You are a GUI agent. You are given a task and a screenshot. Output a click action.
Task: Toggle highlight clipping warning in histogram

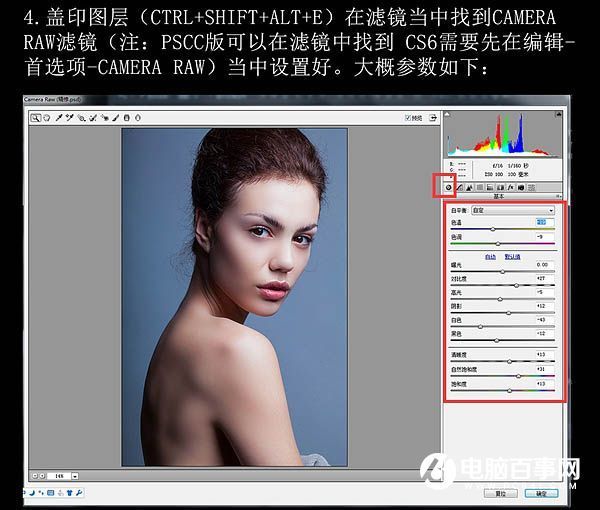click(x=559, y=113)
